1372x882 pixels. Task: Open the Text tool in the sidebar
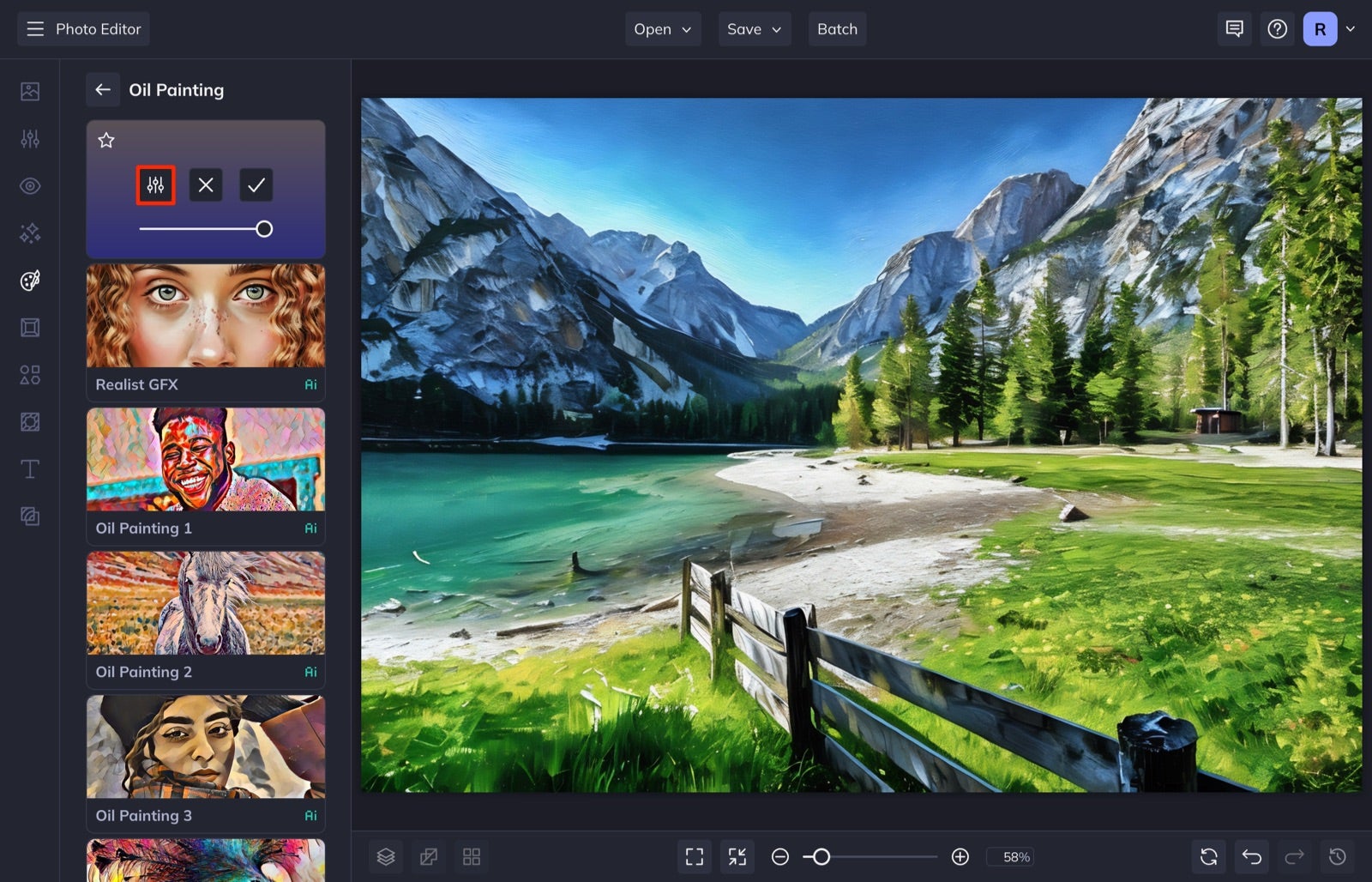[29, 469]
